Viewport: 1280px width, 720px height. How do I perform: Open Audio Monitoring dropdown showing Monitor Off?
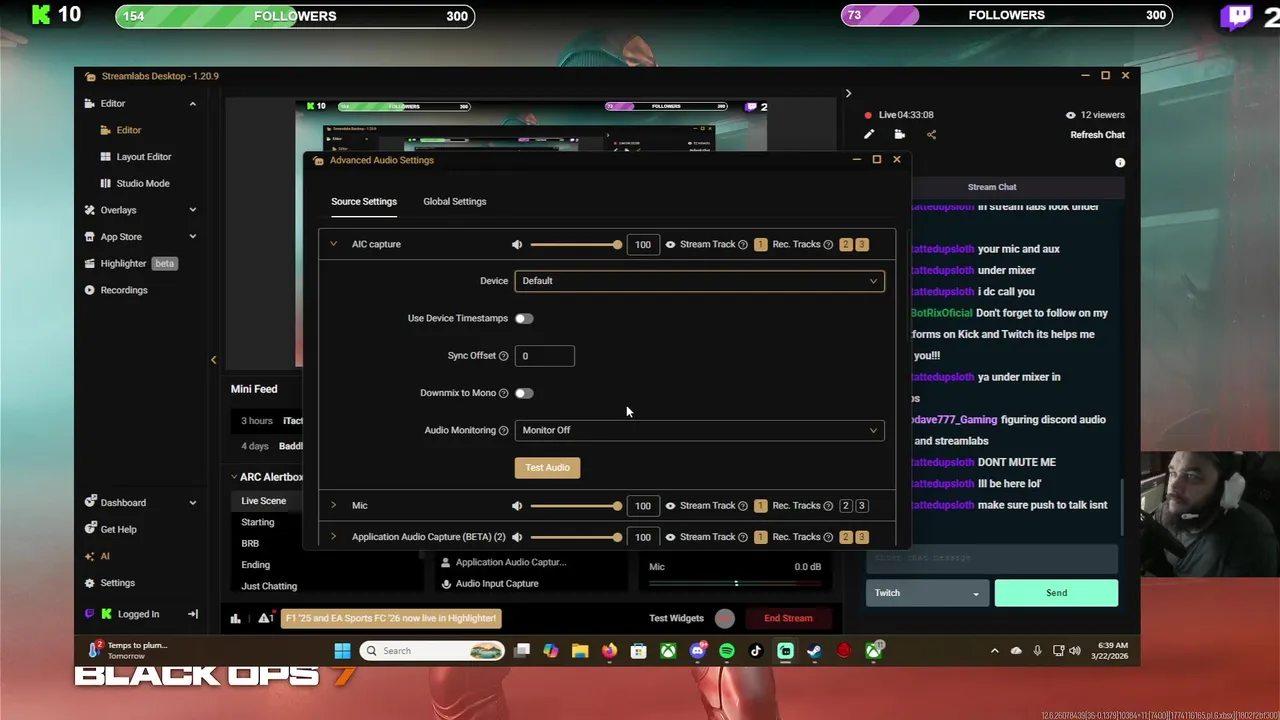click(x=699, y=430)
